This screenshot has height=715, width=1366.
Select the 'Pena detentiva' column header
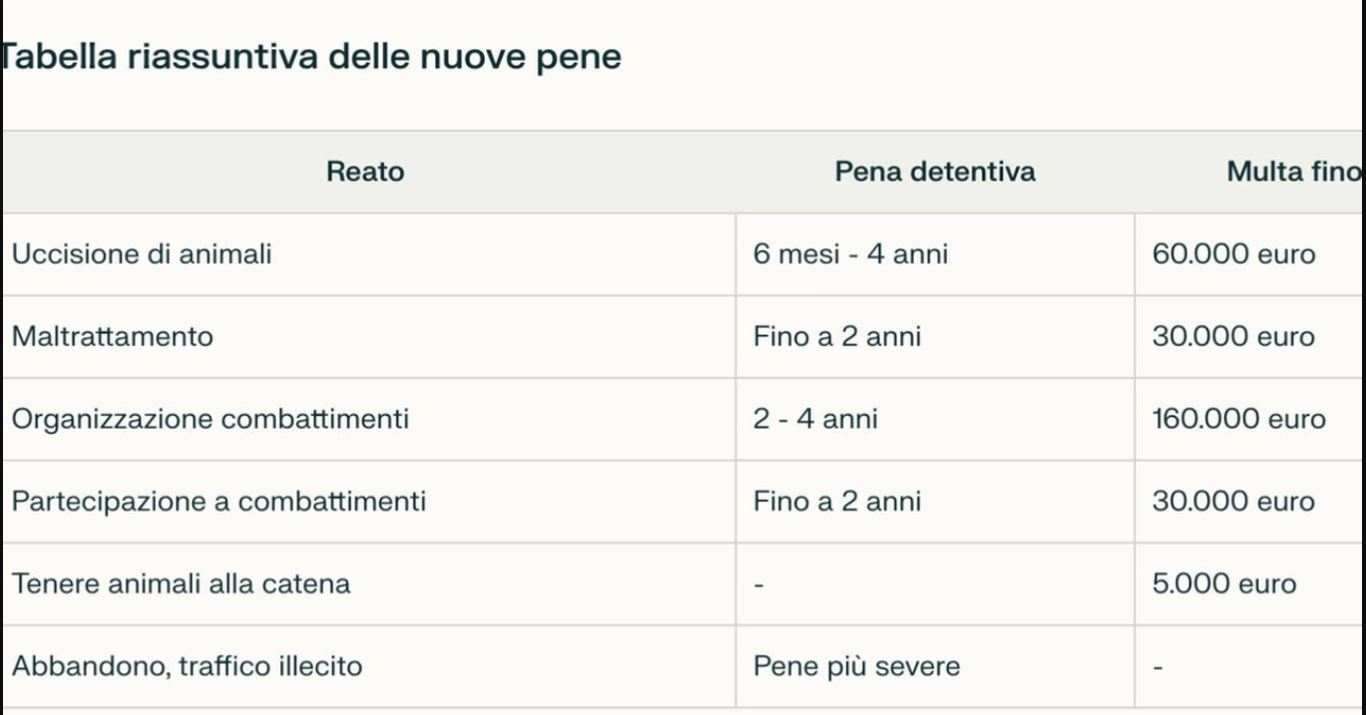[935, 172]
